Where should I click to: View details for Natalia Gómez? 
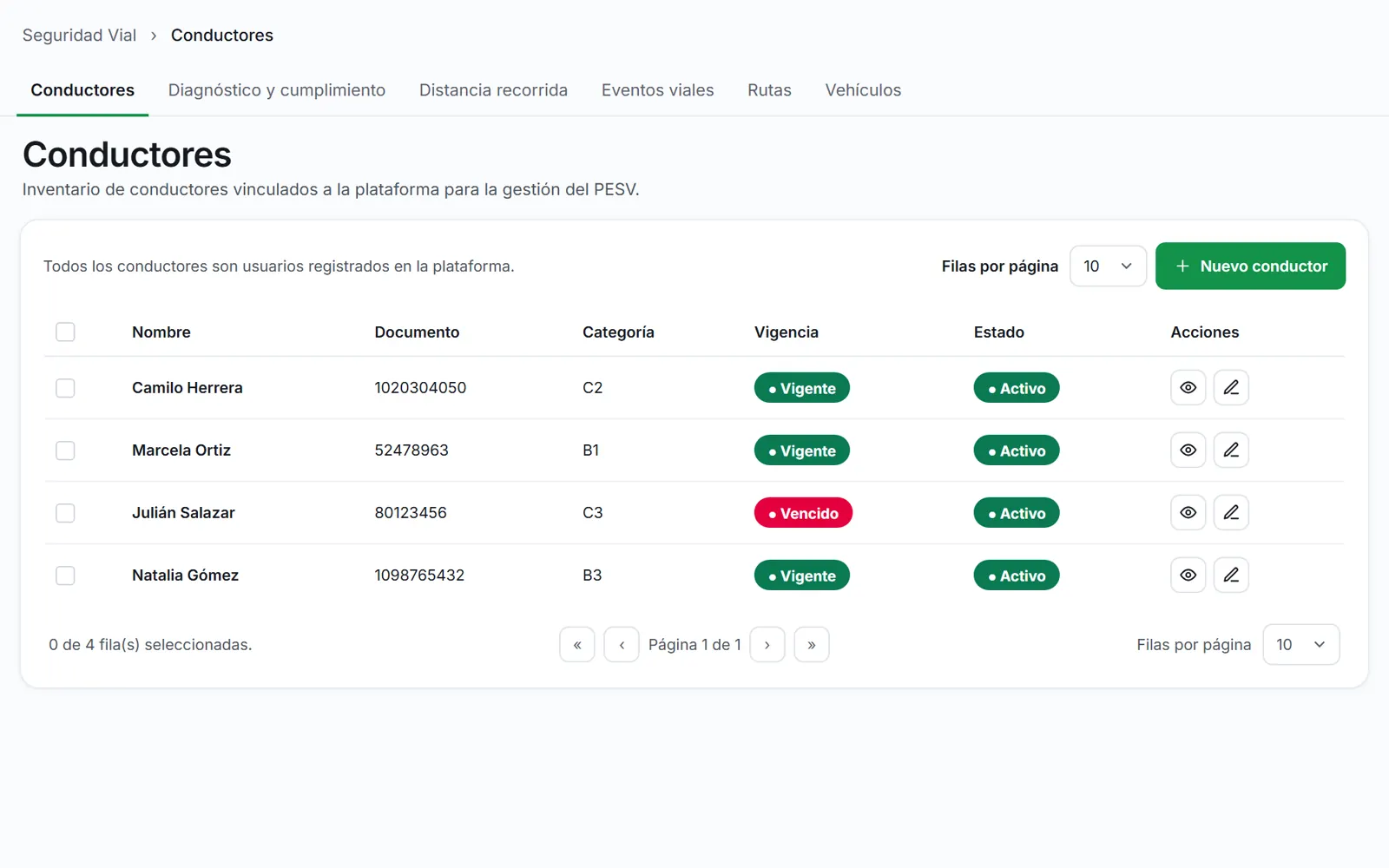coord(1188,575)
